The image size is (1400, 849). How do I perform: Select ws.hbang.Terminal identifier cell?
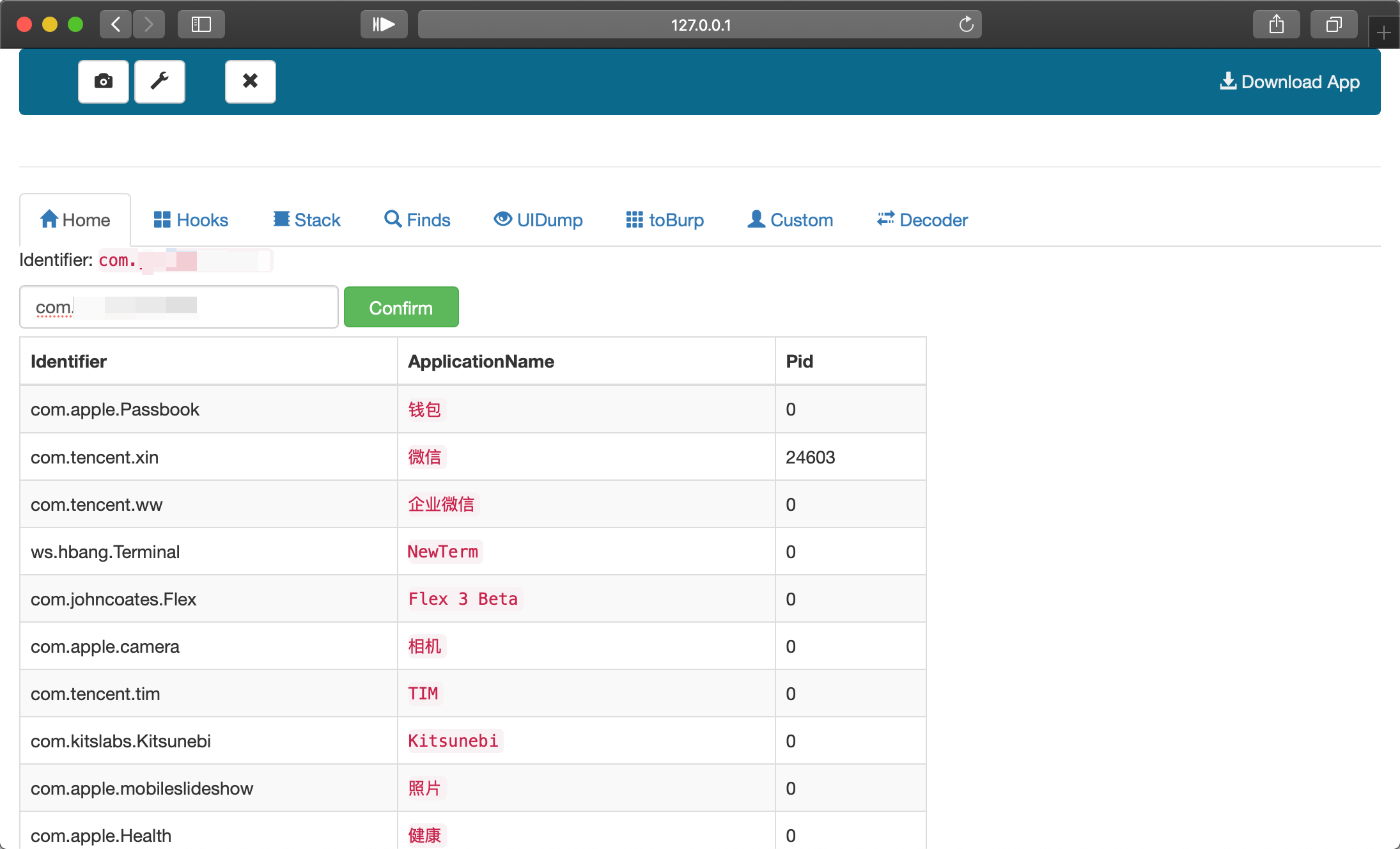click(x=208, y=552)
